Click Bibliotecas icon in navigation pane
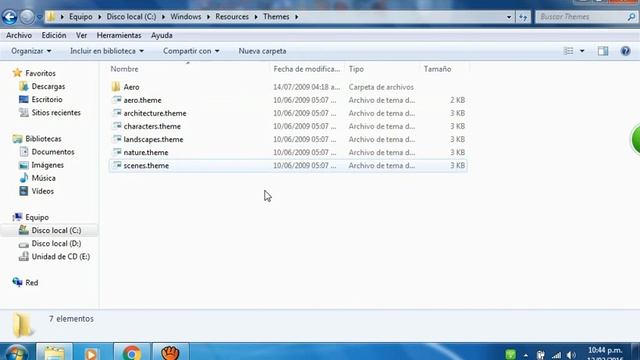This screenshot has height=360, width=640. 17,139
